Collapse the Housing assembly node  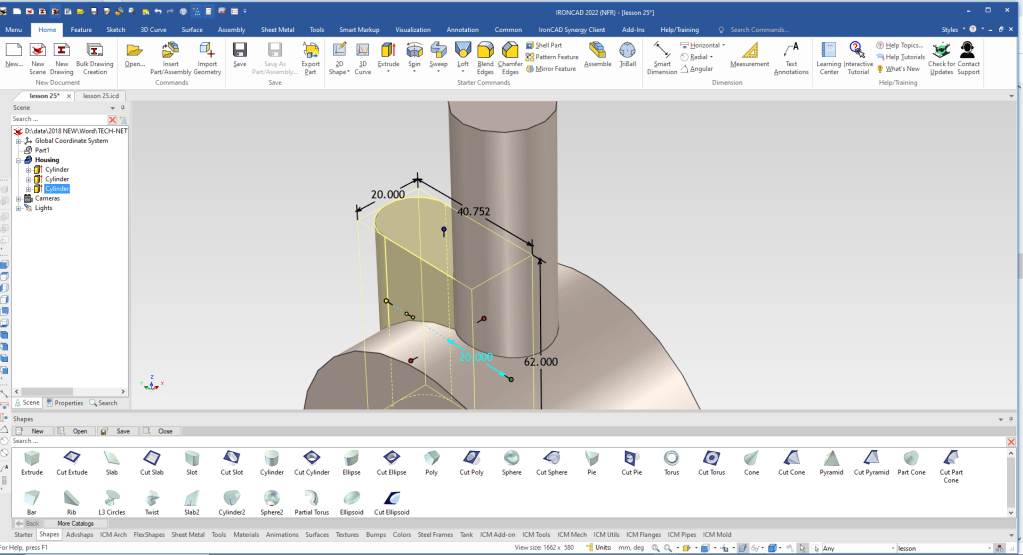[18, 160]
